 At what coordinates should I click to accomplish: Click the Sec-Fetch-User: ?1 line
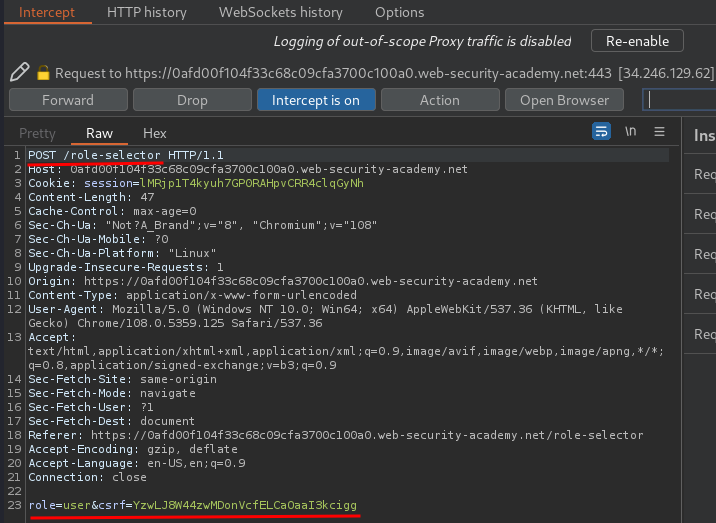(91, 407)
